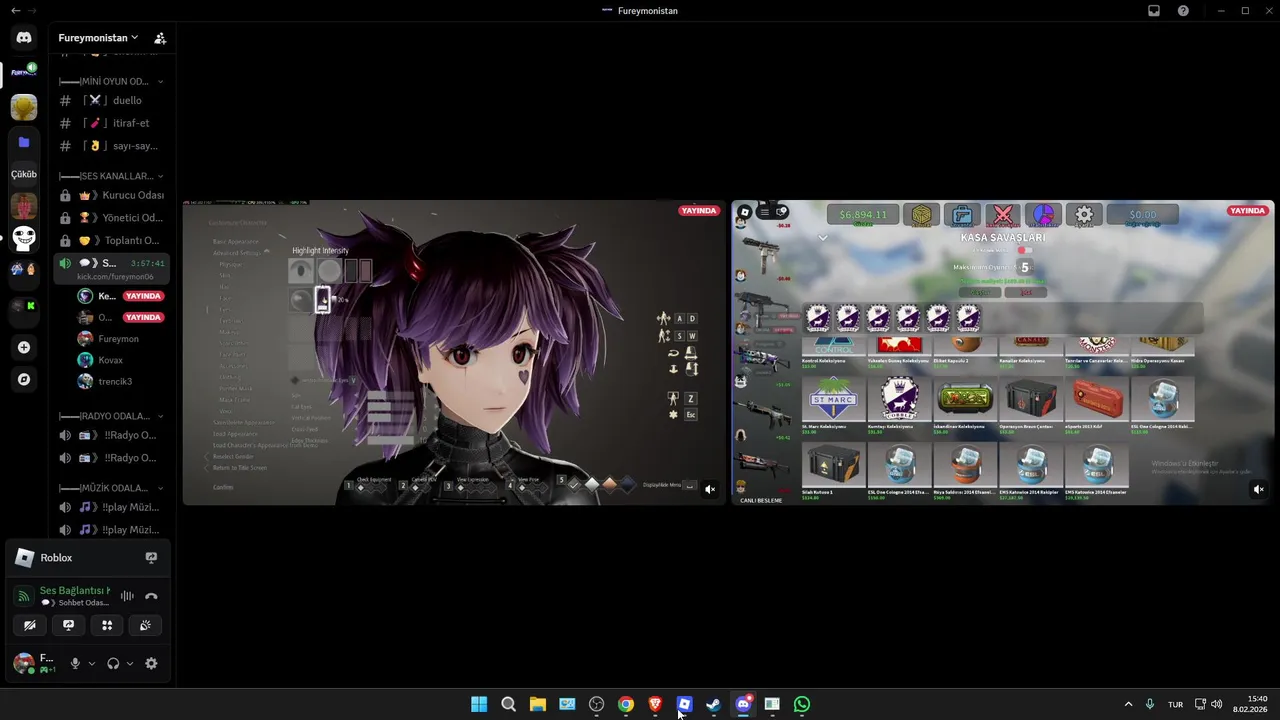The width and height of the screenshot is (1280, 720).
Task: Open the Fureymonistan server dropdown menu
Action: pyautogui.click(x=98, y=38)
